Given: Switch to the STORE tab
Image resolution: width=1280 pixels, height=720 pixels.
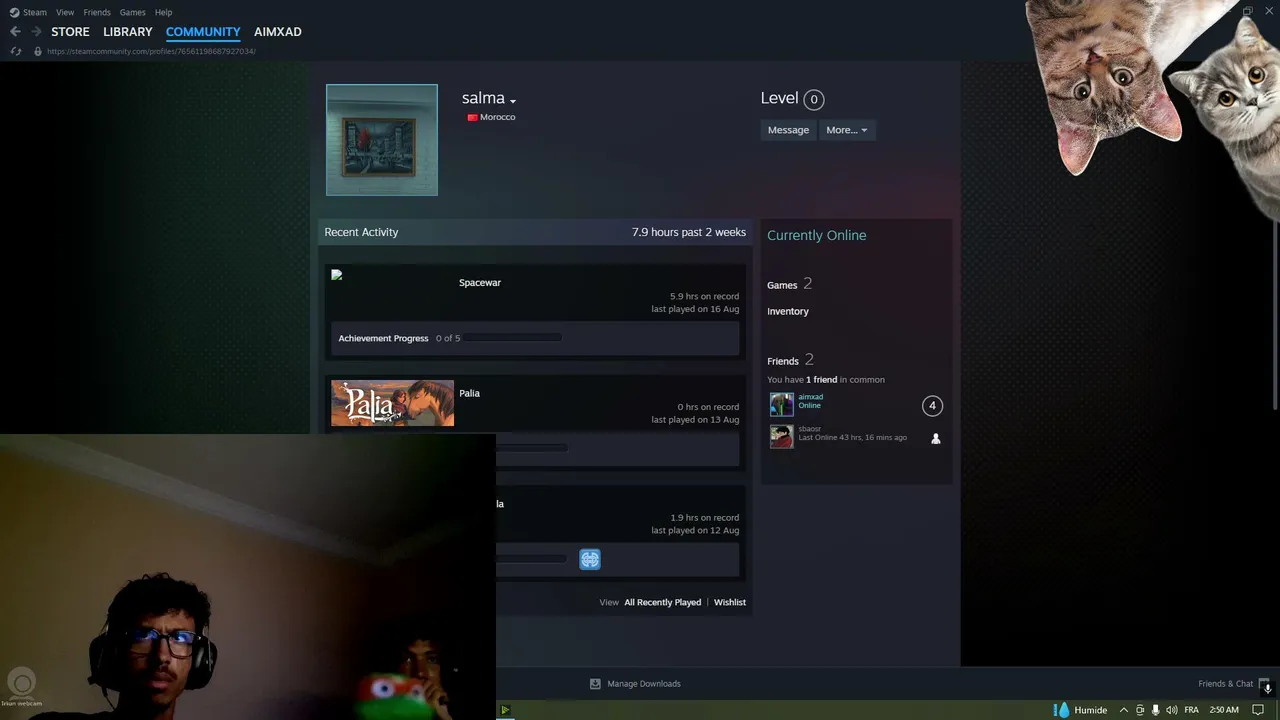Looking at the screenshot, I should [x=70, y=32].
